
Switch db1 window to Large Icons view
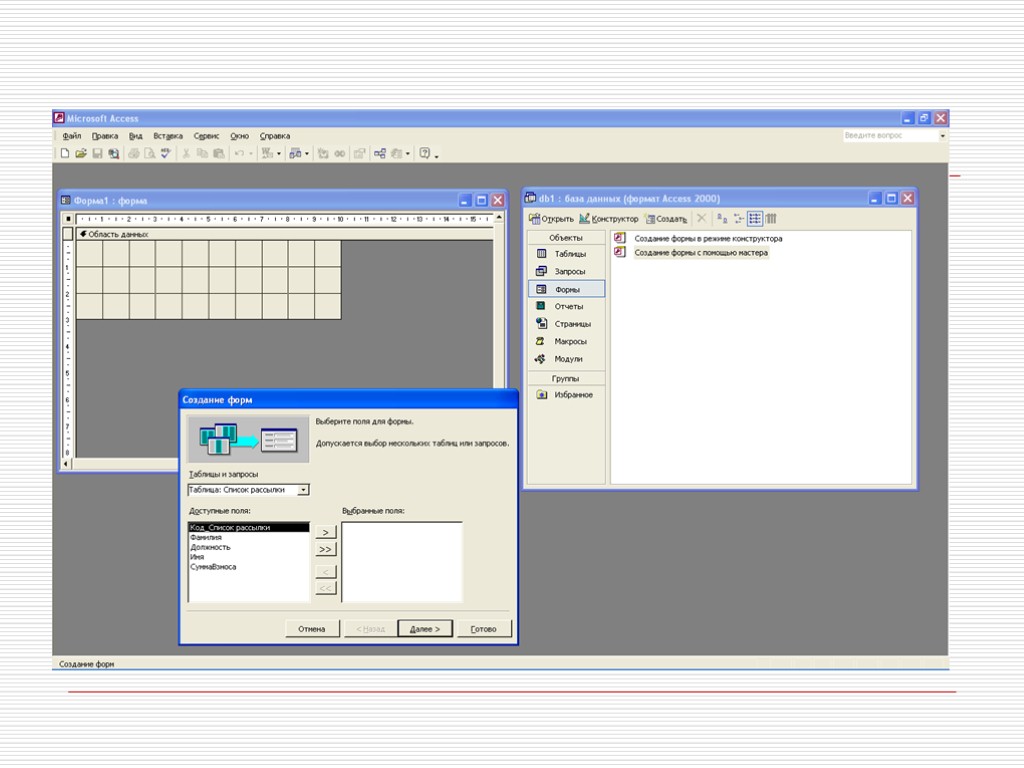coord(722,218)
